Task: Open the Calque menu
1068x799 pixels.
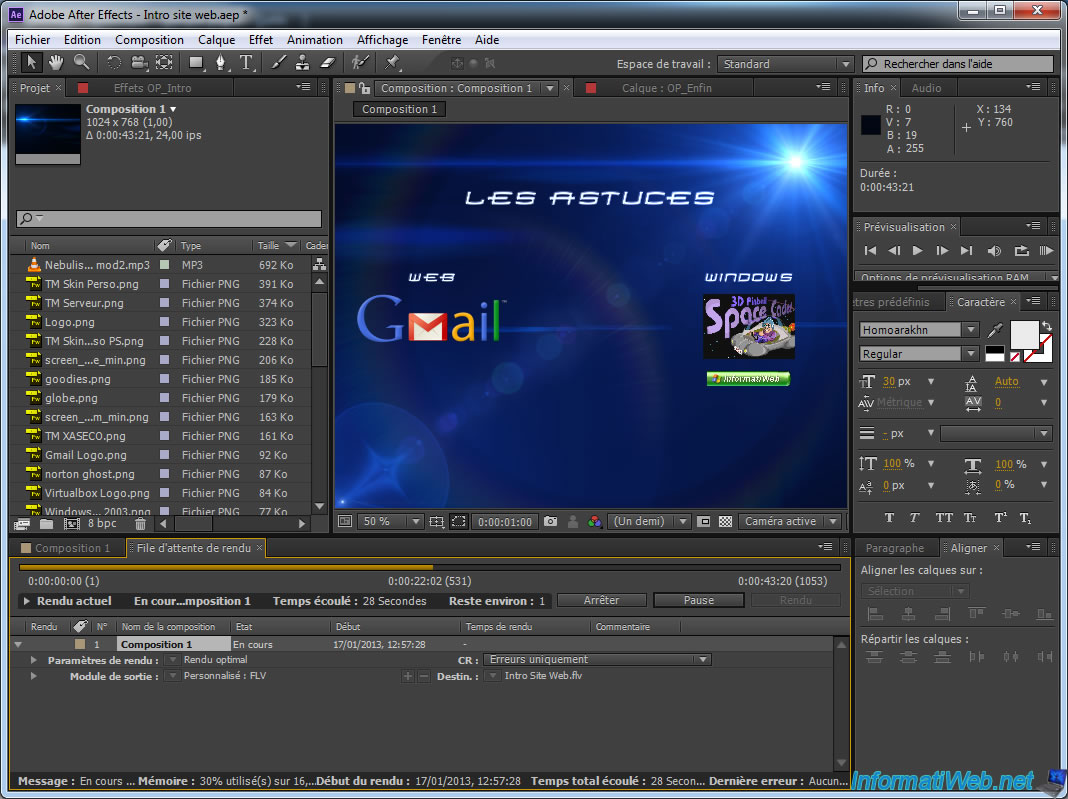Action: [217, 40]
